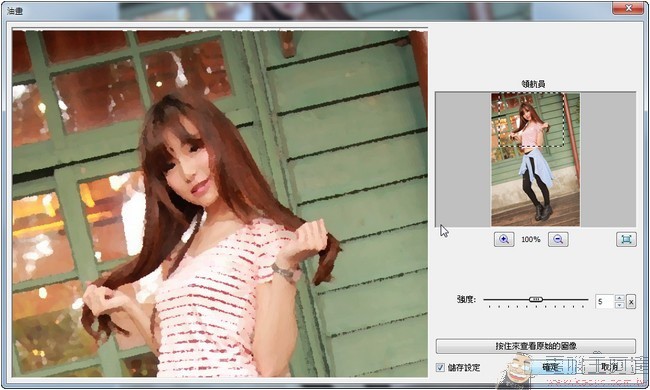
Task: Toggle the 儲存設定 checkbox
Action: click(440, 367)
